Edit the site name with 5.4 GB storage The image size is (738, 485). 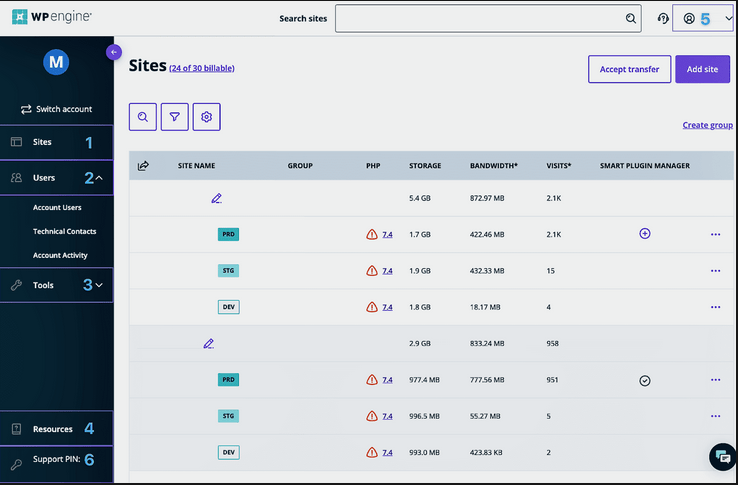[x=217, y=198]
